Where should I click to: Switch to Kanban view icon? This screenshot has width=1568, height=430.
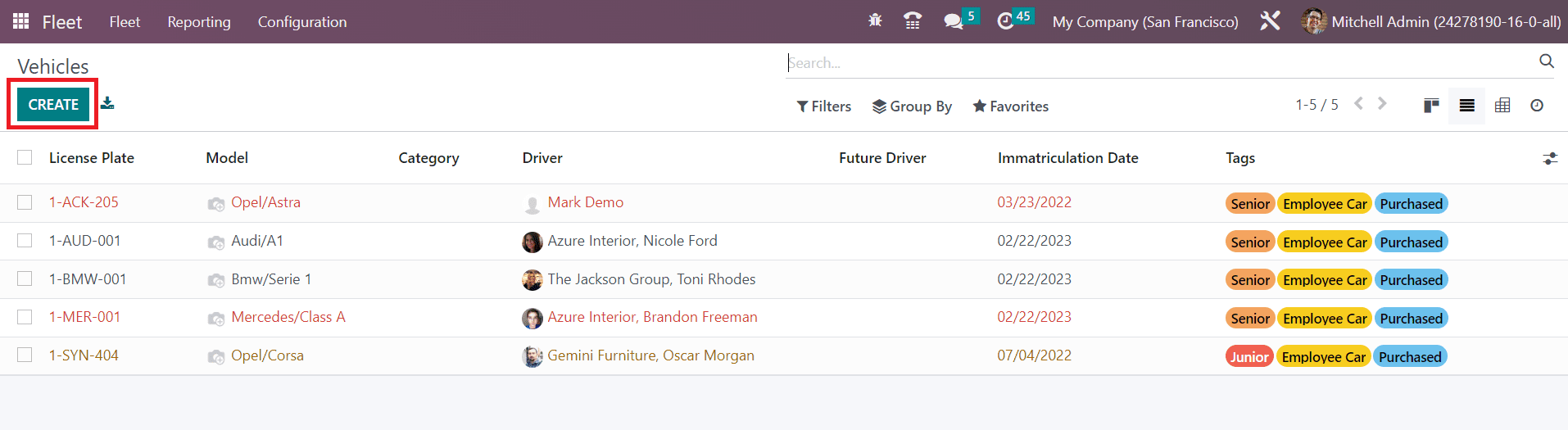[x=1431, y=106]
